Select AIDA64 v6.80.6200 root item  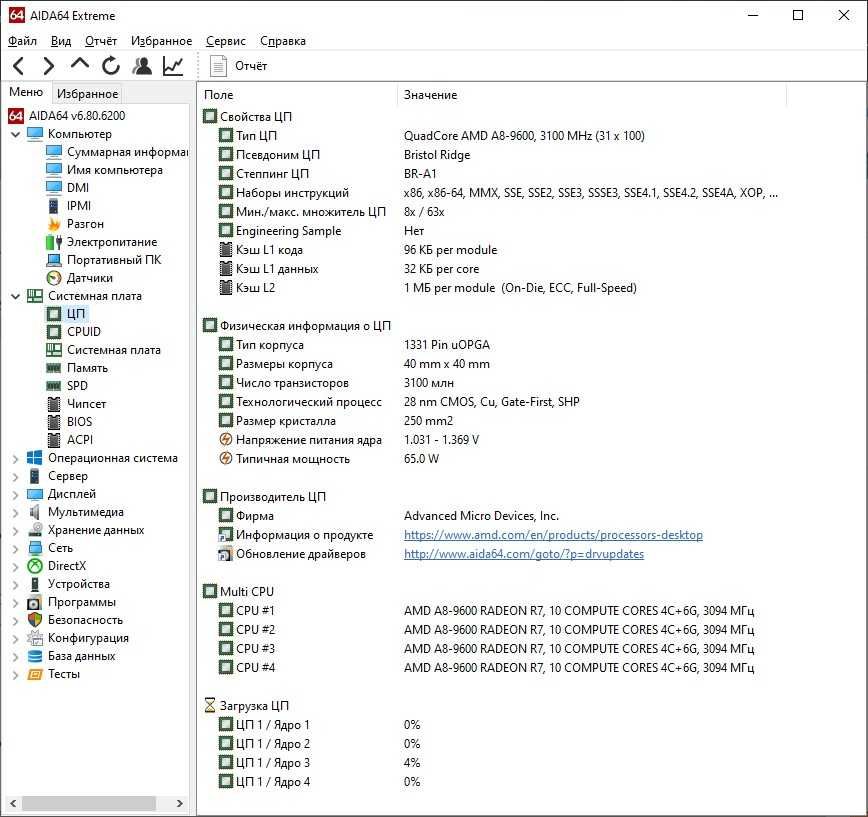coord(66,116)
